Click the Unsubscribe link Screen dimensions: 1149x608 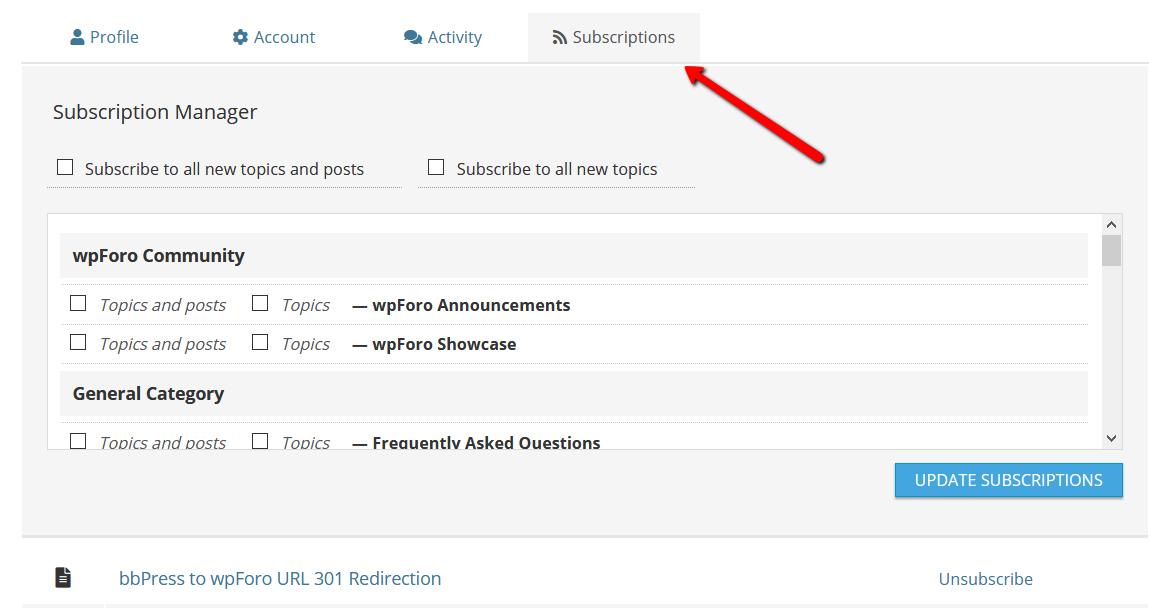click(985, 579)
